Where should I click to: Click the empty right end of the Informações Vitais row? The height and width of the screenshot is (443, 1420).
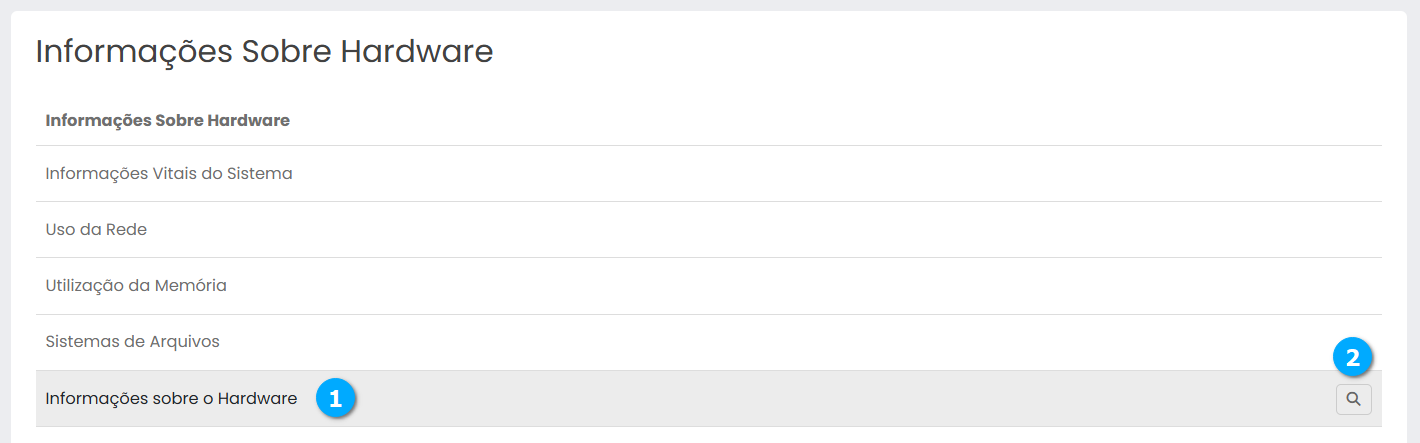click(1300, 174)
